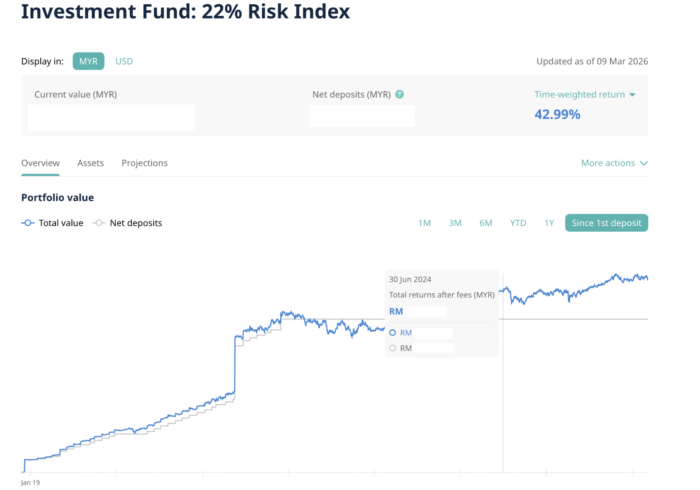
Task: Select the 3M time range
Action: [455, 223]
